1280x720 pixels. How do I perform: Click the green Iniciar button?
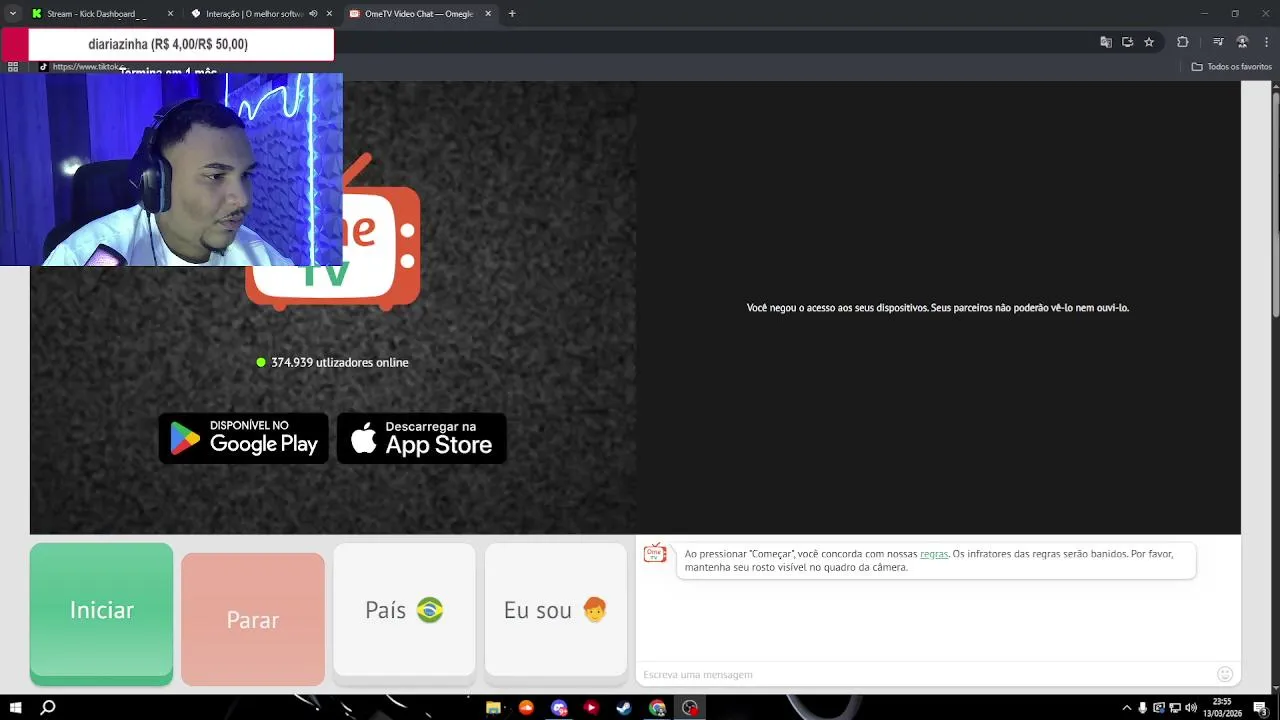pyautogui.click(x=101, y=613)
